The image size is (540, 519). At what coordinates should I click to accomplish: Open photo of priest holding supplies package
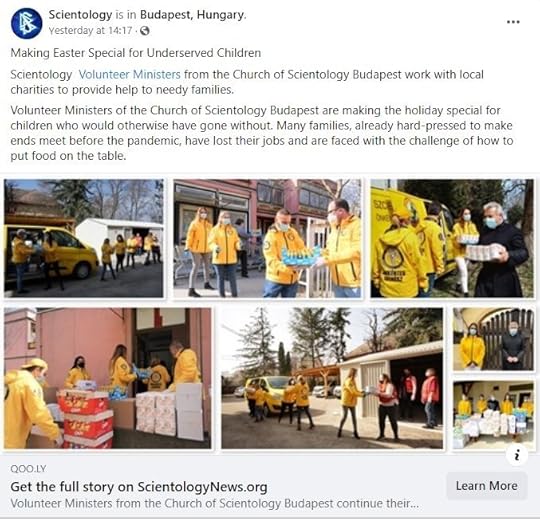[x=452, y=238]
